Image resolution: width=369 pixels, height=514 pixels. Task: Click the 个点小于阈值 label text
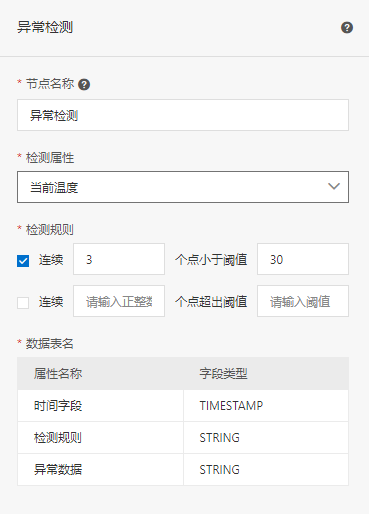[211, 260]
